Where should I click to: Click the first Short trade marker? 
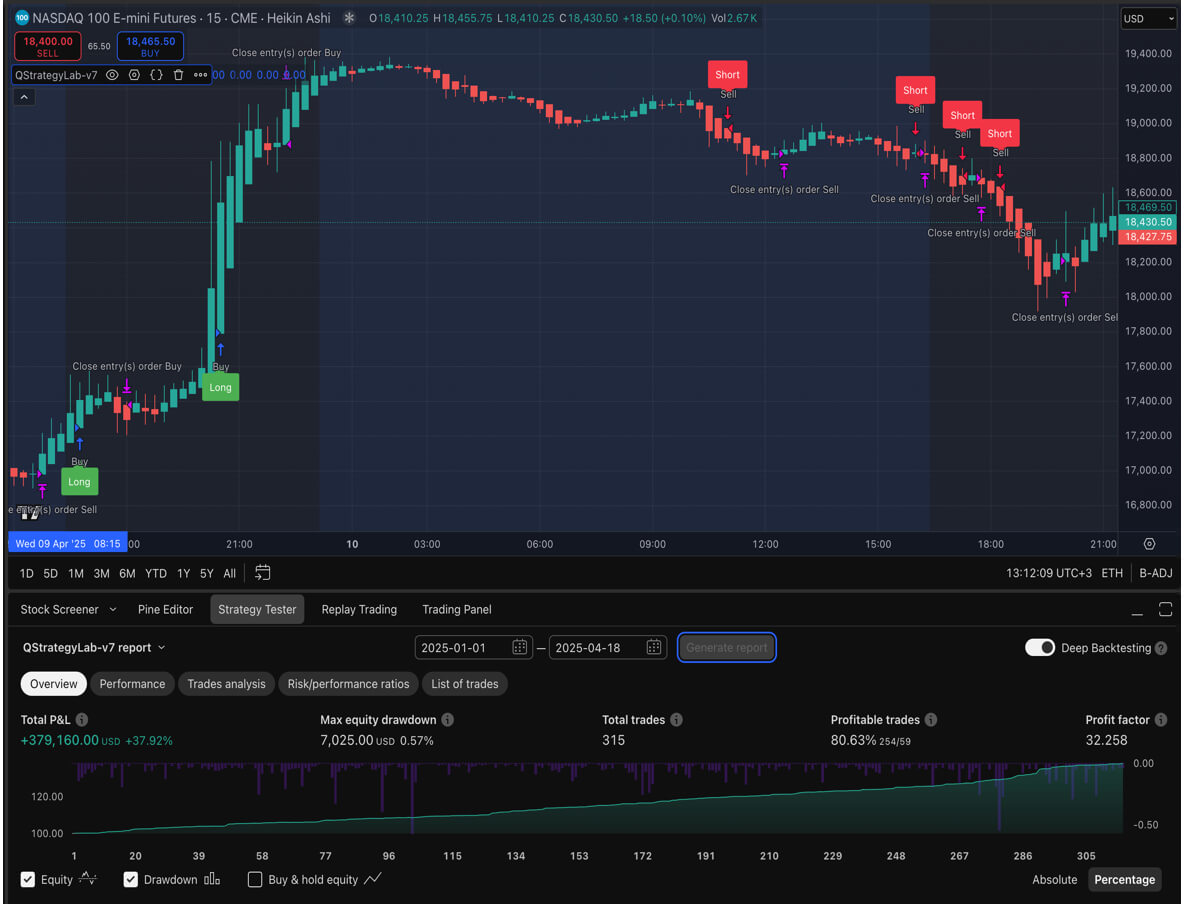(x=727, y=75)
